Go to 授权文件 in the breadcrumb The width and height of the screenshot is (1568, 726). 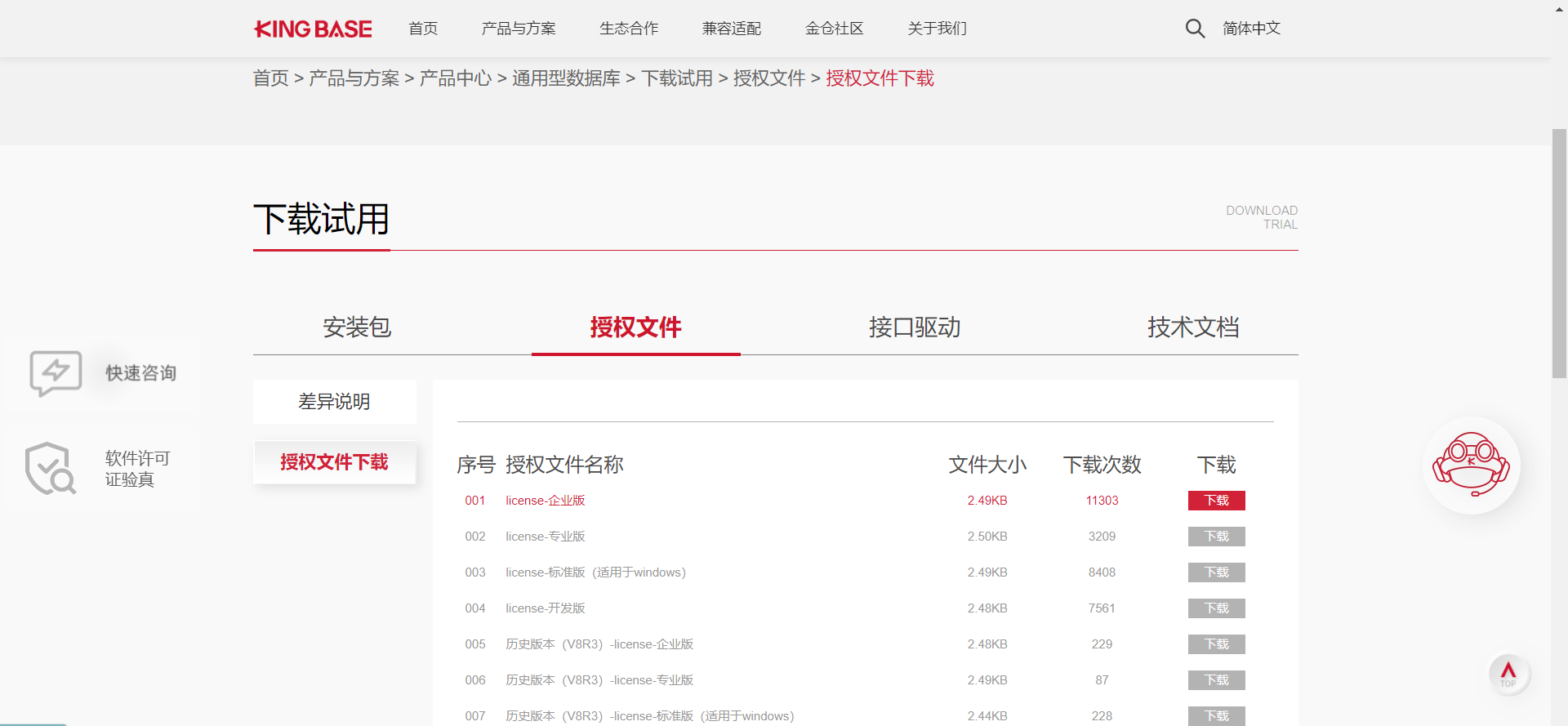click(769, 78)
